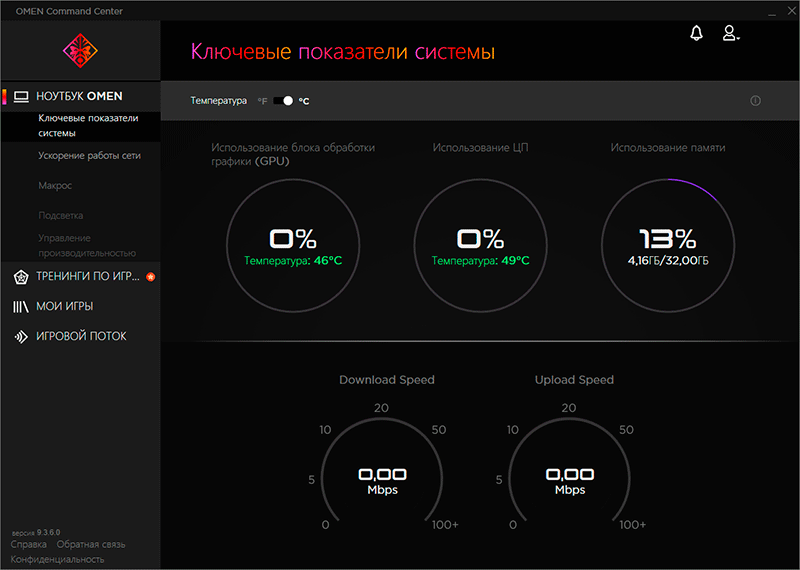This screenshot has width=800, height=570.
Task: Click the CPU temperature 49°C text
Action: pyautogui.click(x=481, y=261)
